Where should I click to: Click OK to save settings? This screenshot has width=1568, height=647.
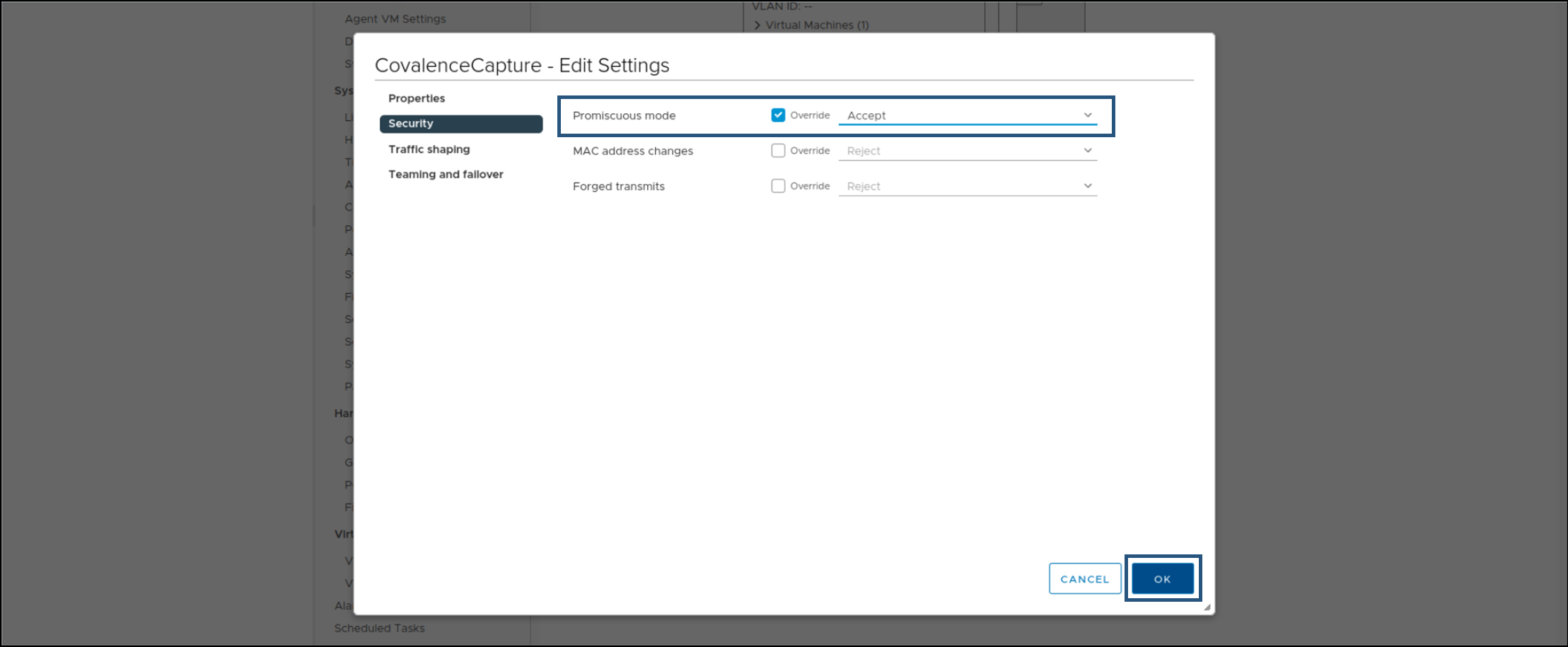(1163, 579)
